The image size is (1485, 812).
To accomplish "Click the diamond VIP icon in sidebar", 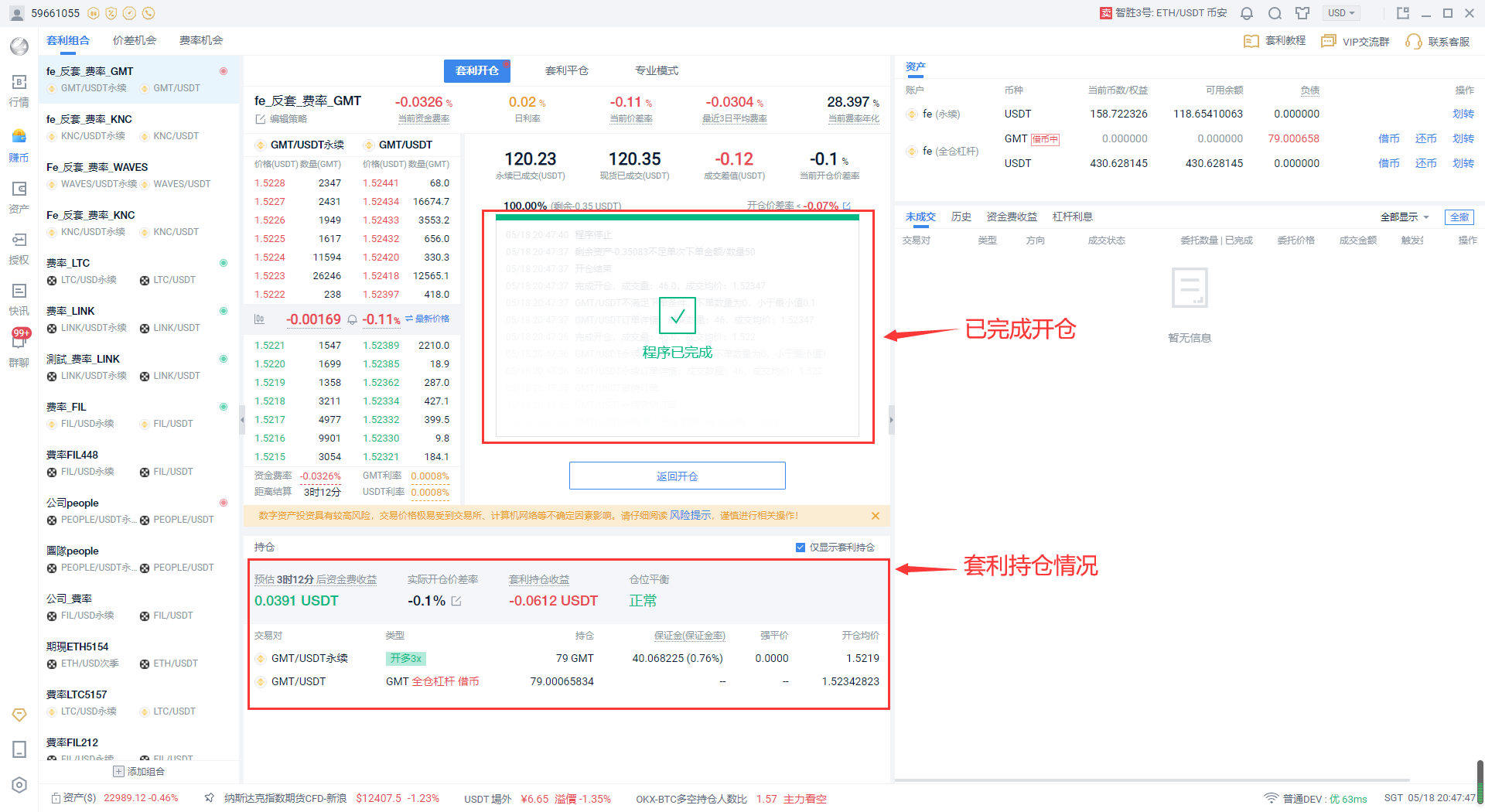I will coord(19,715).
